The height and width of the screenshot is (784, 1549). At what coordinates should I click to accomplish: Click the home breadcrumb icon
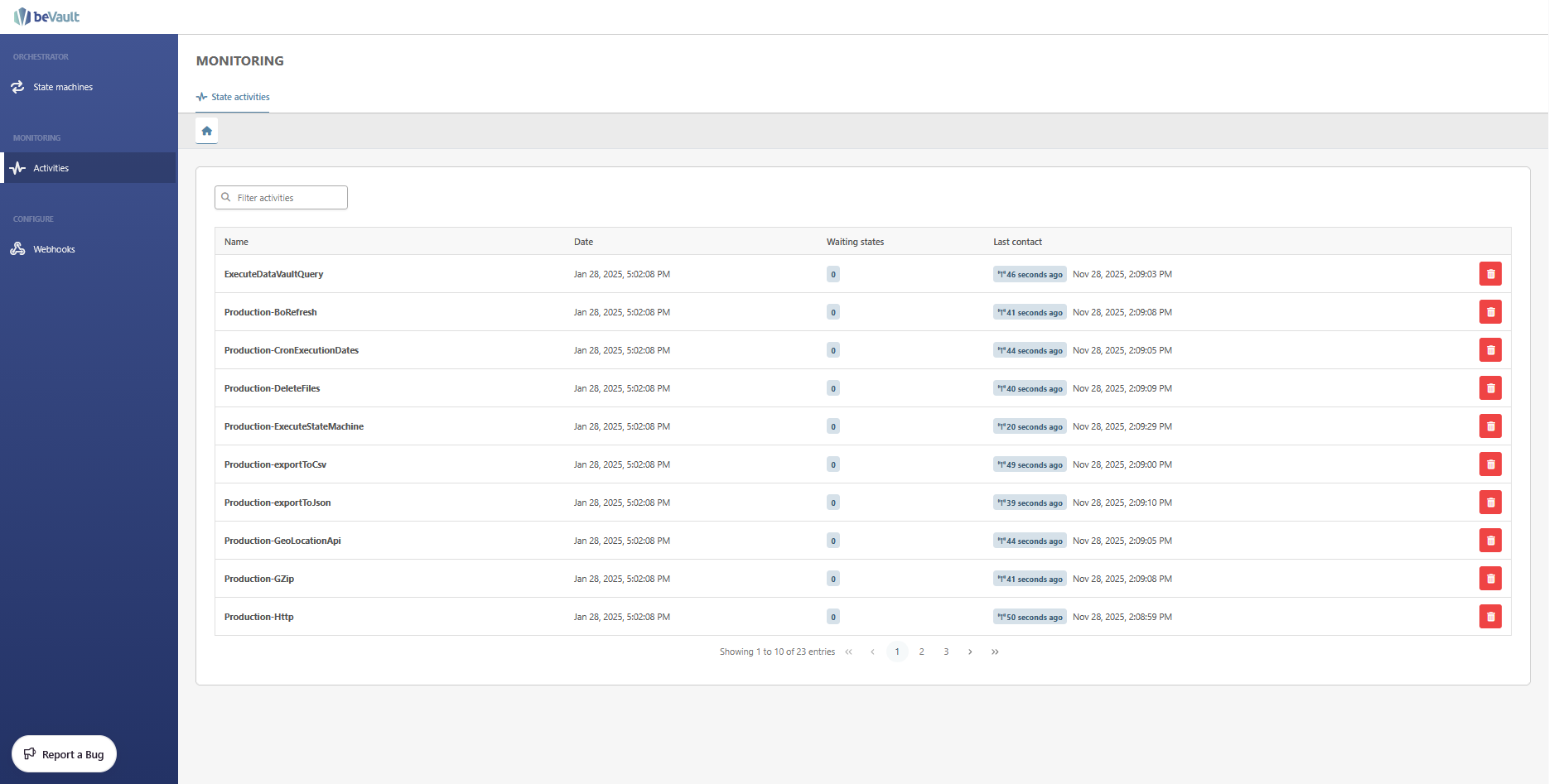click(207, 131)
